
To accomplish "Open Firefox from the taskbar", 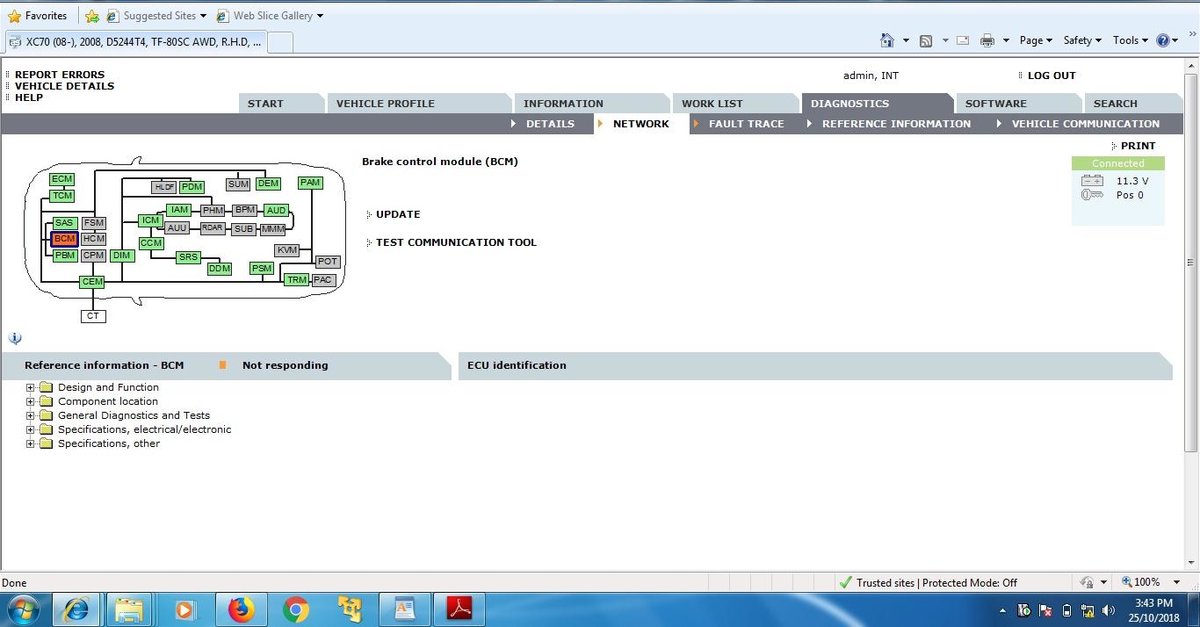I will 240,610.
